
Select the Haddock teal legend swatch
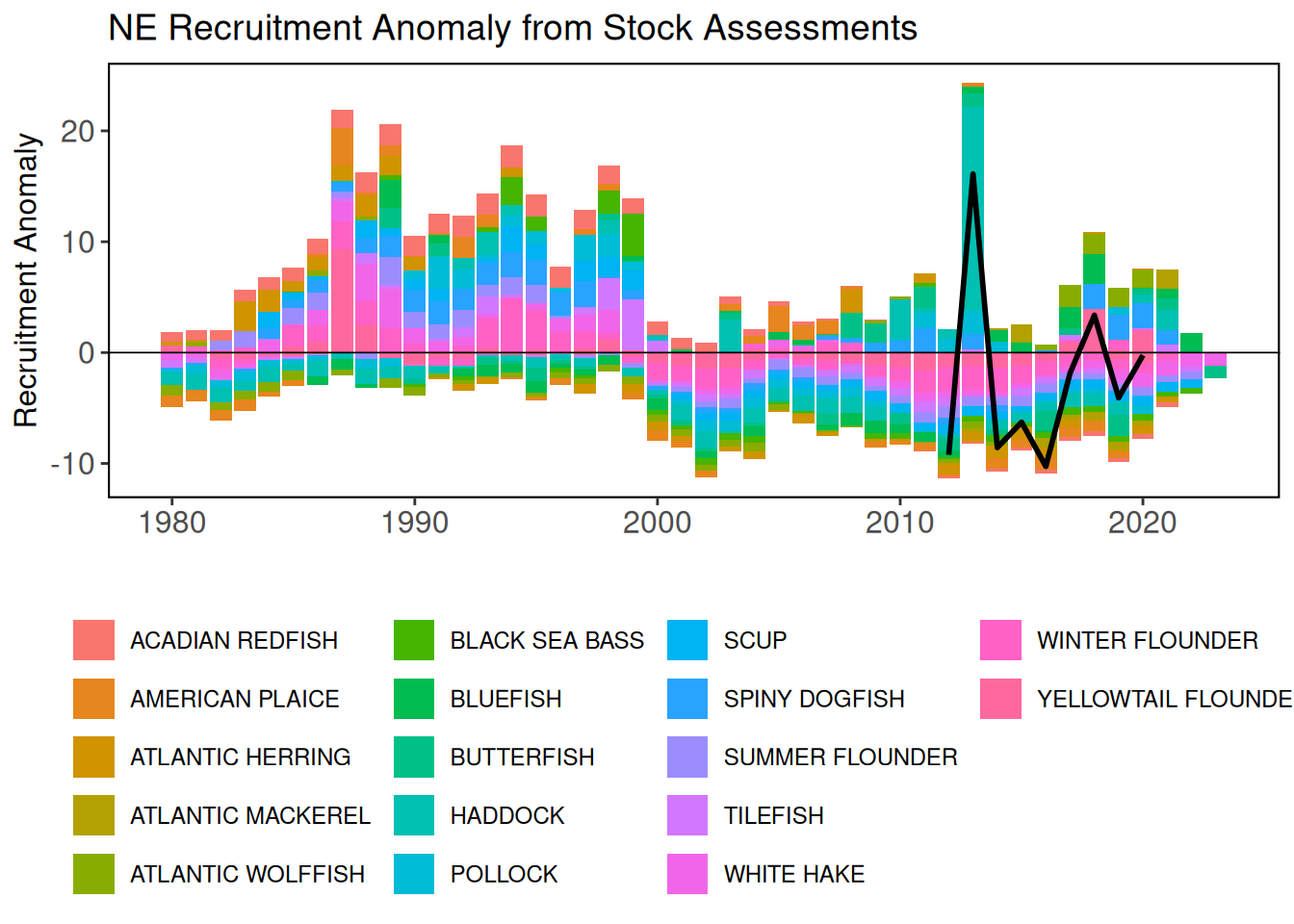pos(414,815)
